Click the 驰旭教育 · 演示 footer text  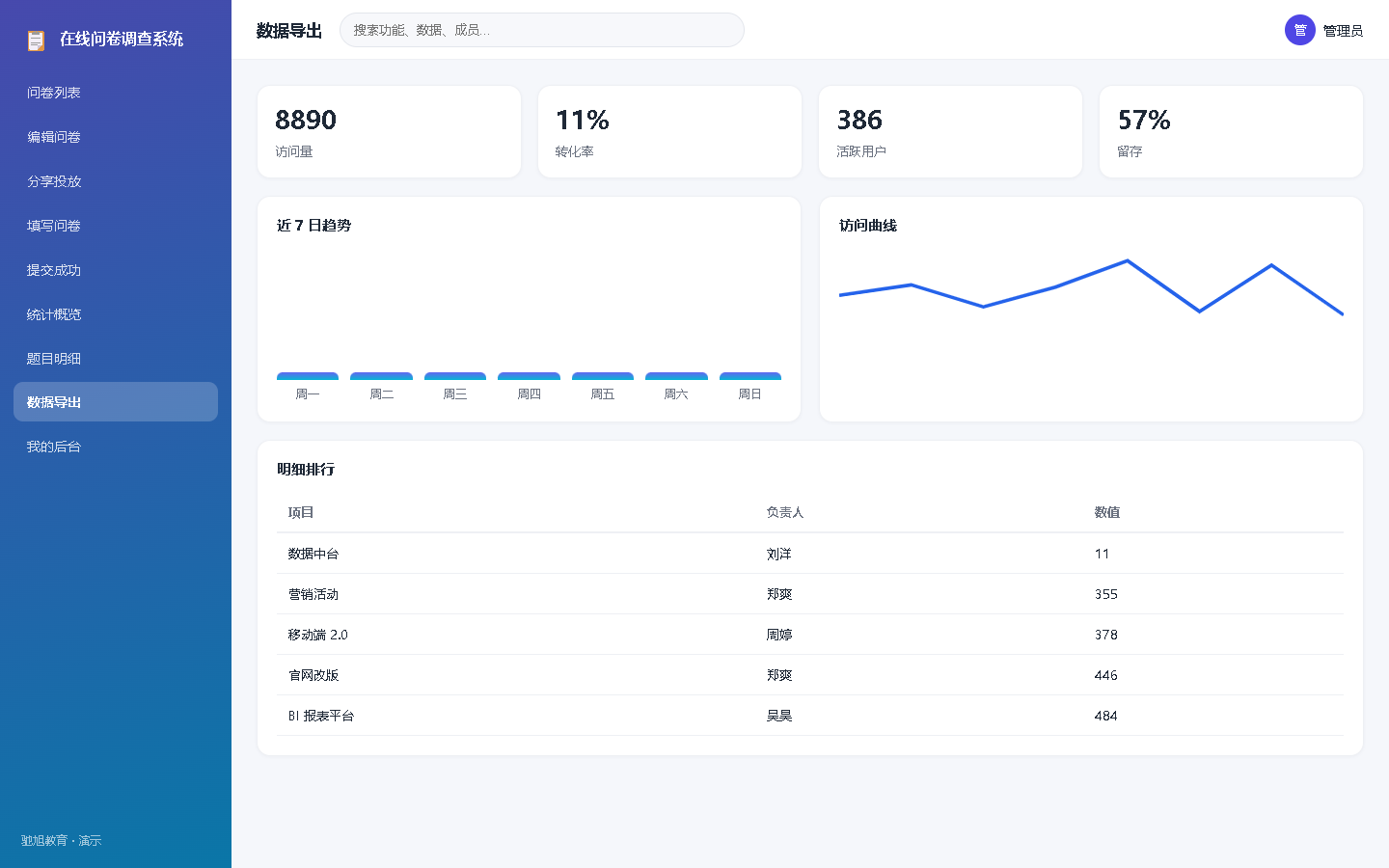click(x=61, y=840)
